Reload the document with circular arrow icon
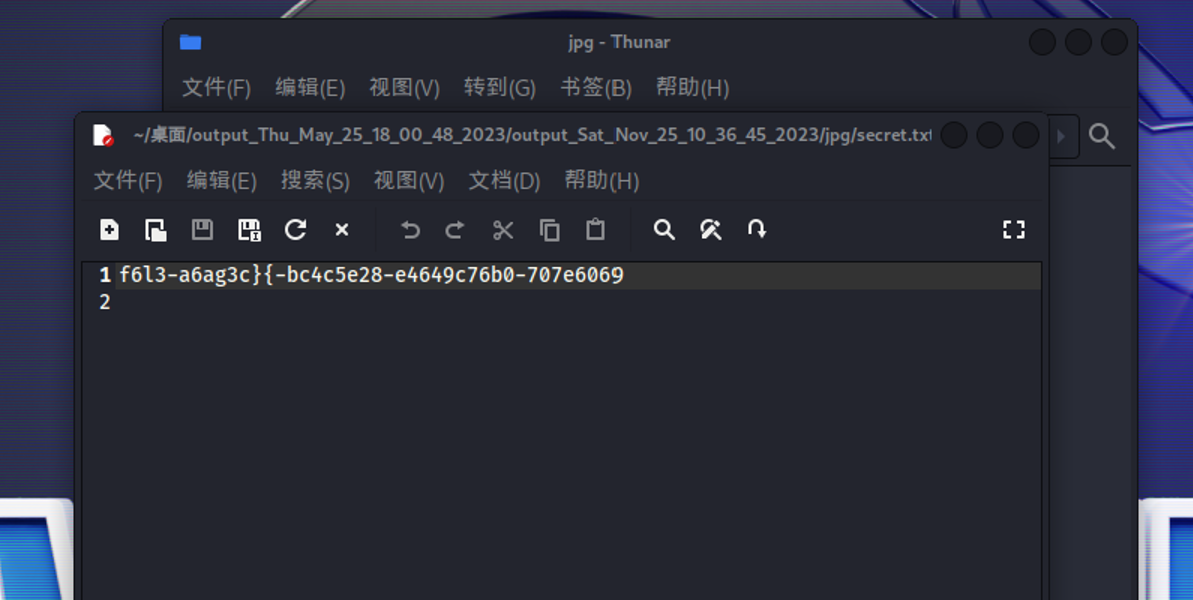 (295, 230)
